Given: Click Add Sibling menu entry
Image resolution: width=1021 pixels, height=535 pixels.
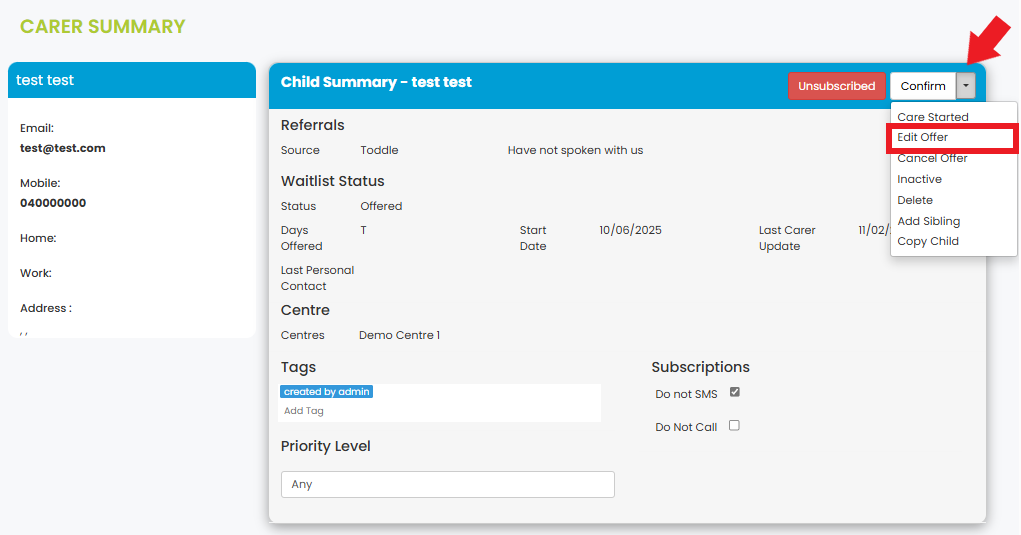Looking at the screenshot, I should click(928, 221).
